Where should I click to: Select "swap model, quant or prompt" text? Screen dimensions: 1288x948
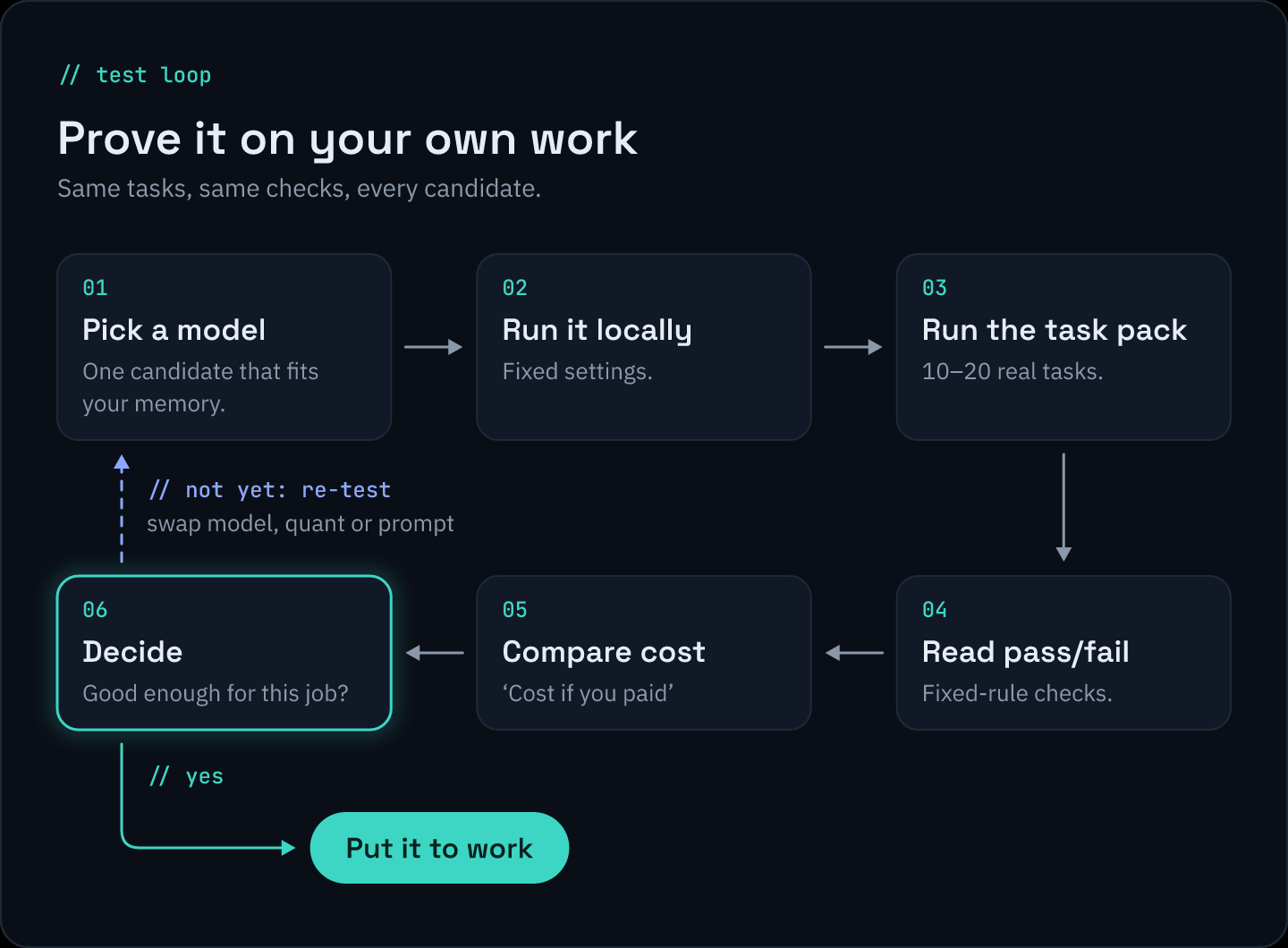tap(301, 523)
